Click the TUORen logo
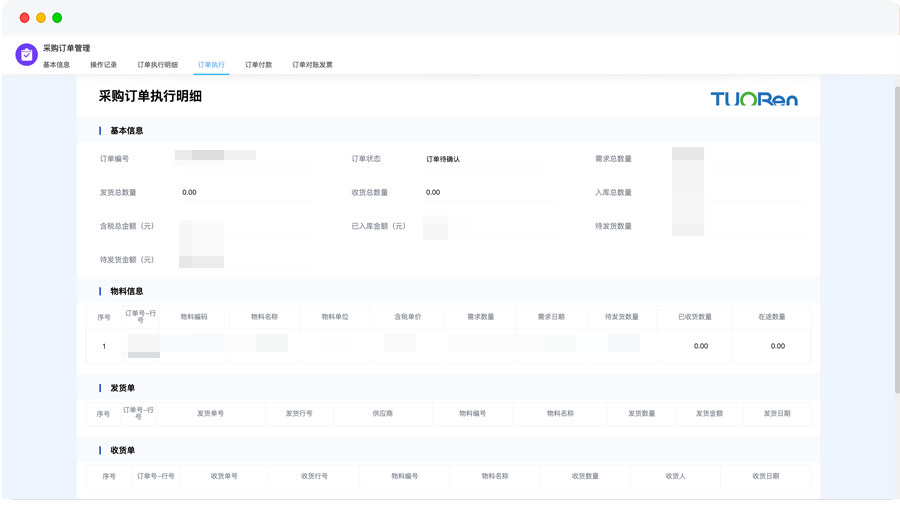This screenshot has height=515, width=900. point(754,99)
